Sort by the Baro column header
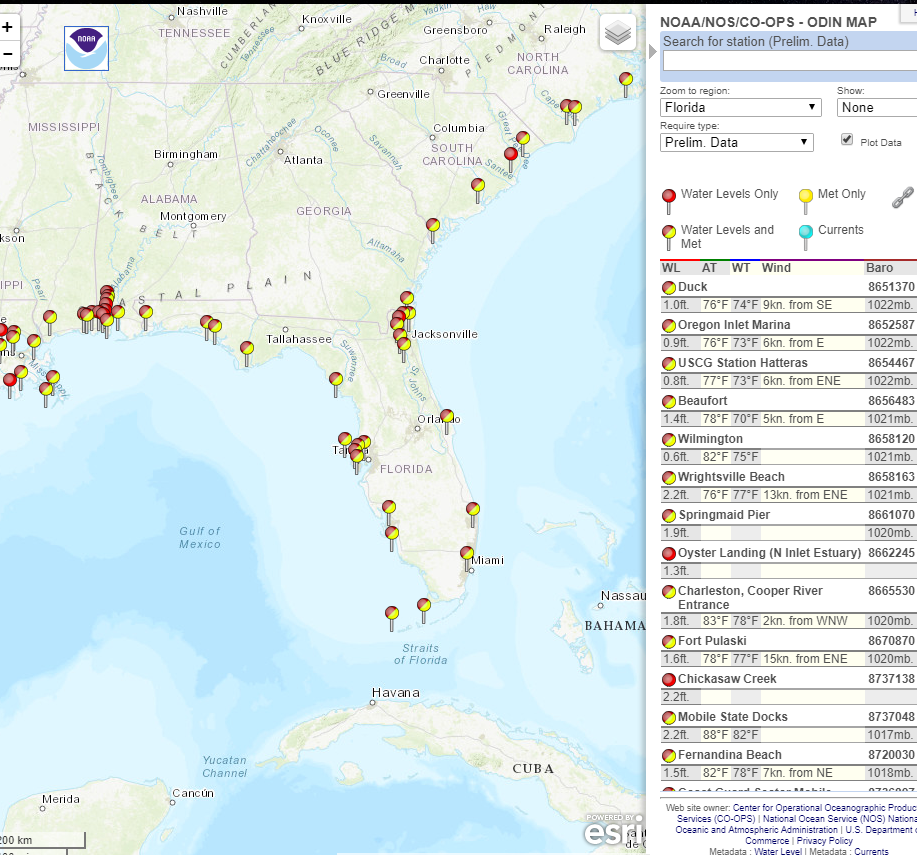Viewport: 917px width, 855px height. coord(879,268)
